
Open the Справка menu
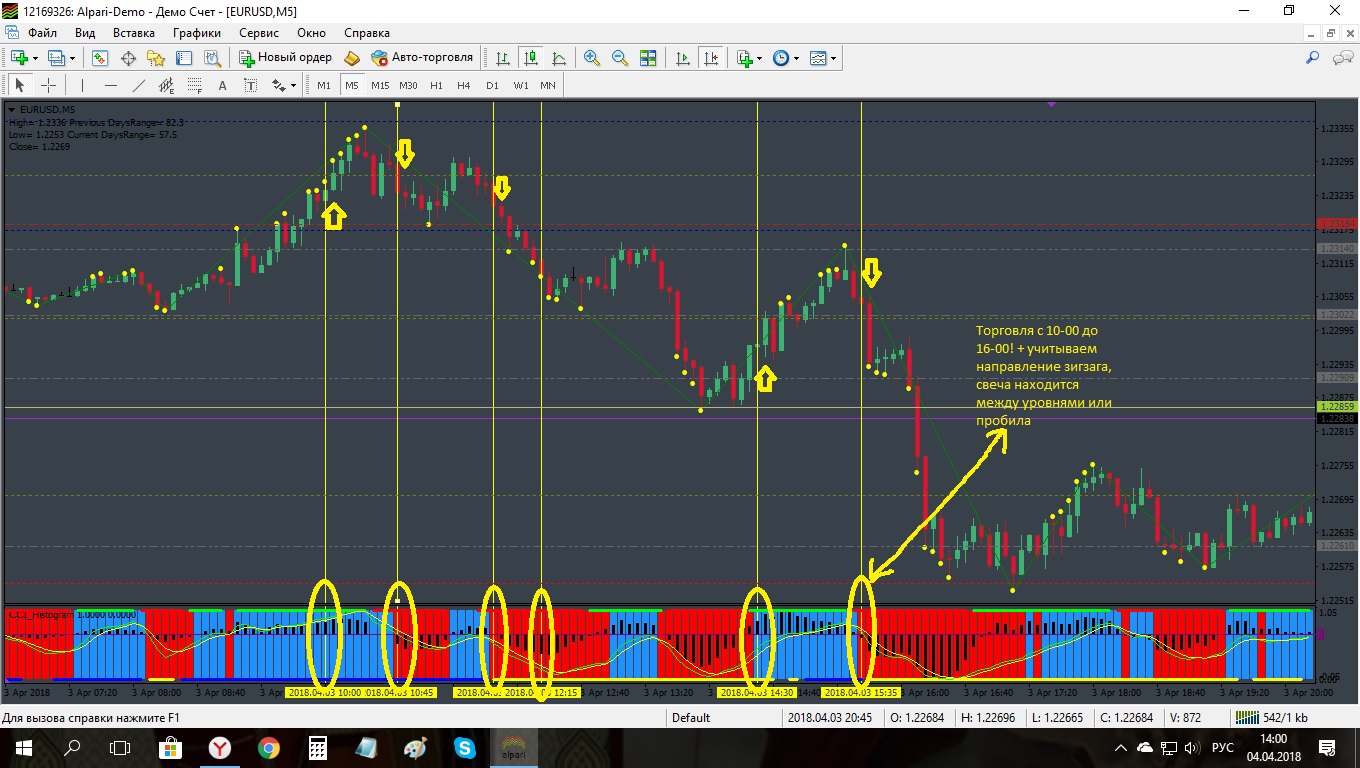pos(367,33)
